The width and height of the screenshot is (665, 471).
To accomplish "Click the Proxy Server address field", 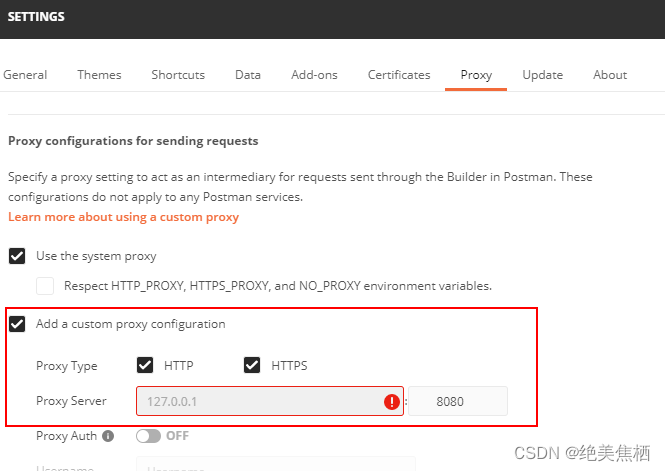I will click(270, 401).
